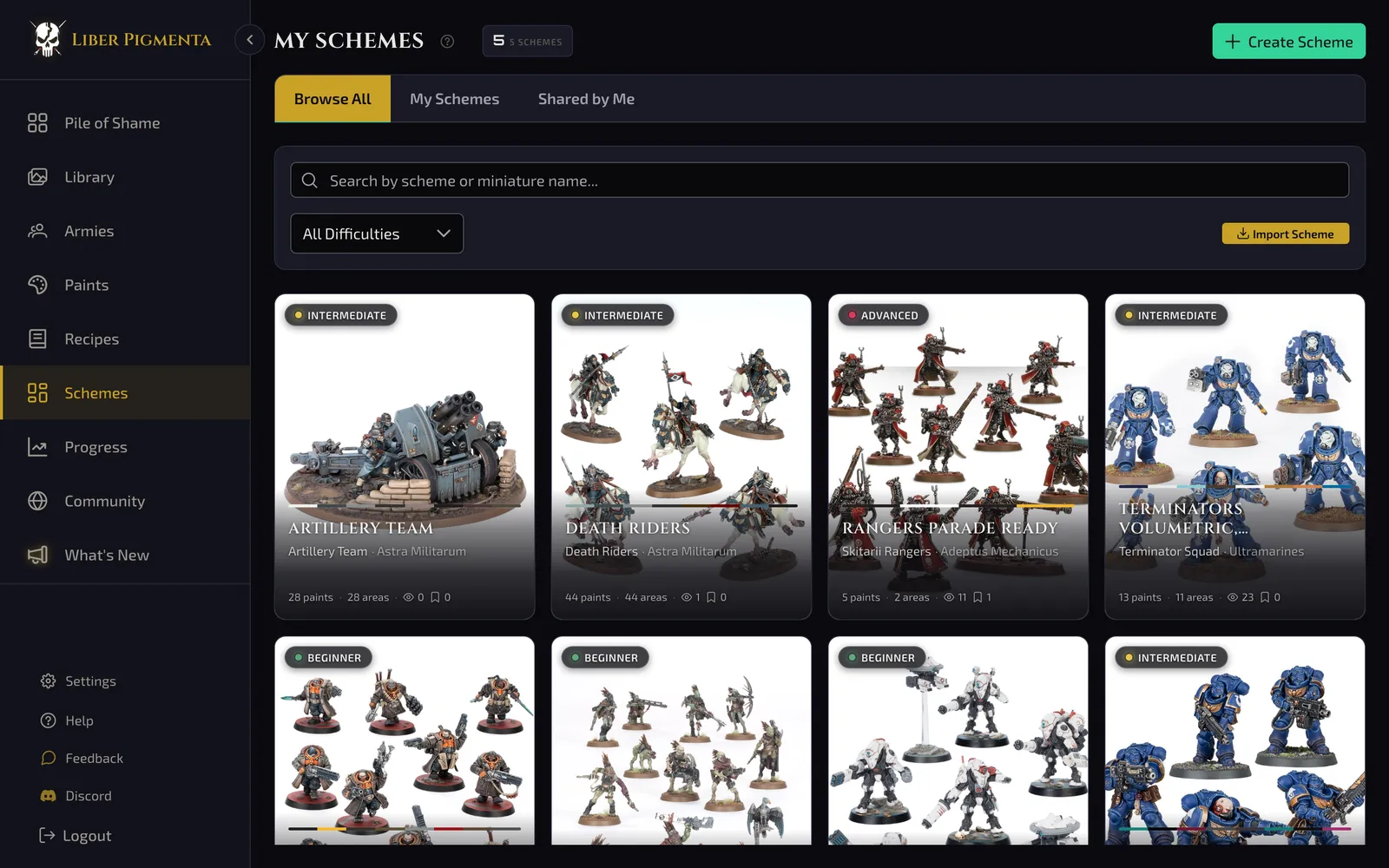1389x868 pixels.
Task: Switch to the Shared by Me tab
Action: click(x=586, y=99)
